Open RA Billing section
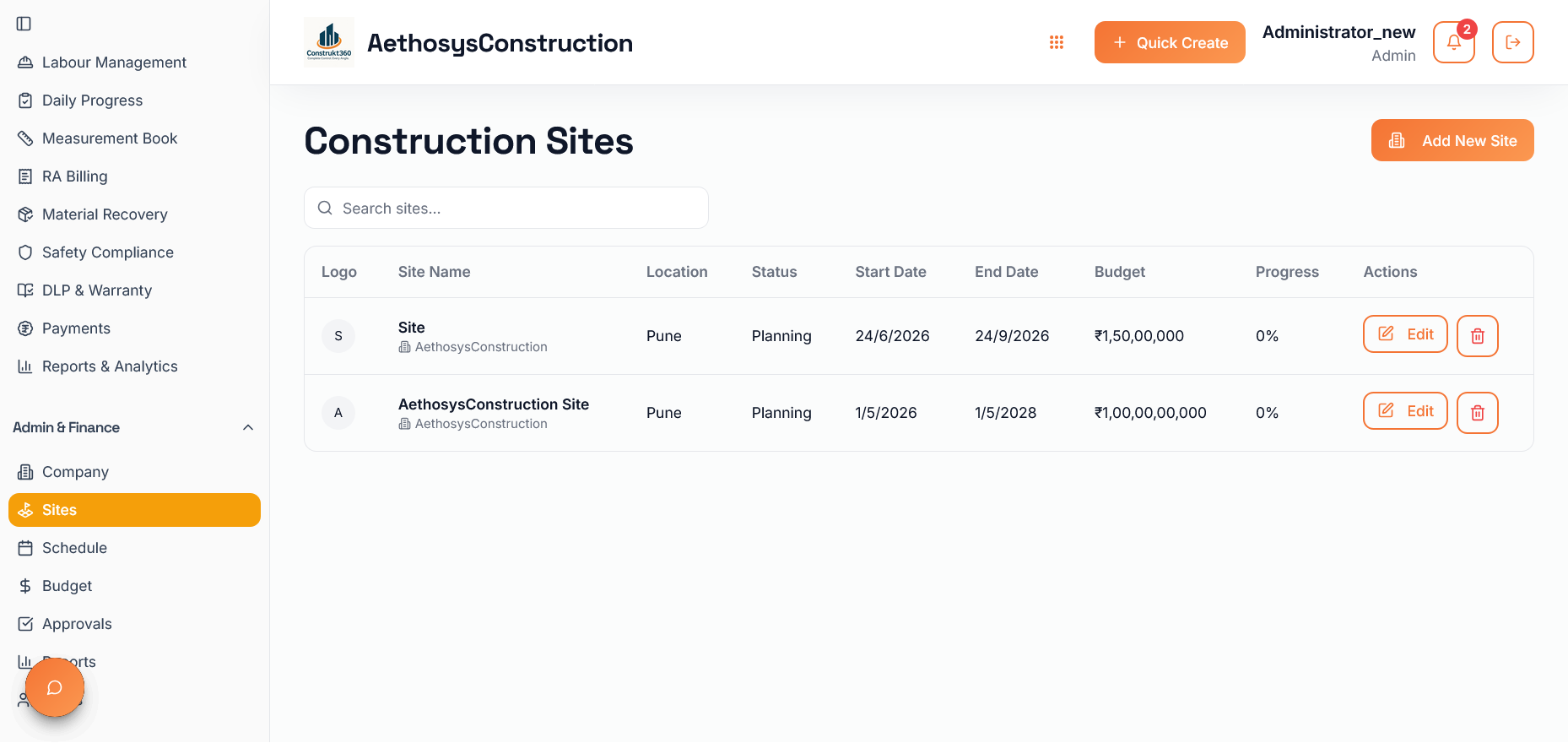 click(134, 176)
